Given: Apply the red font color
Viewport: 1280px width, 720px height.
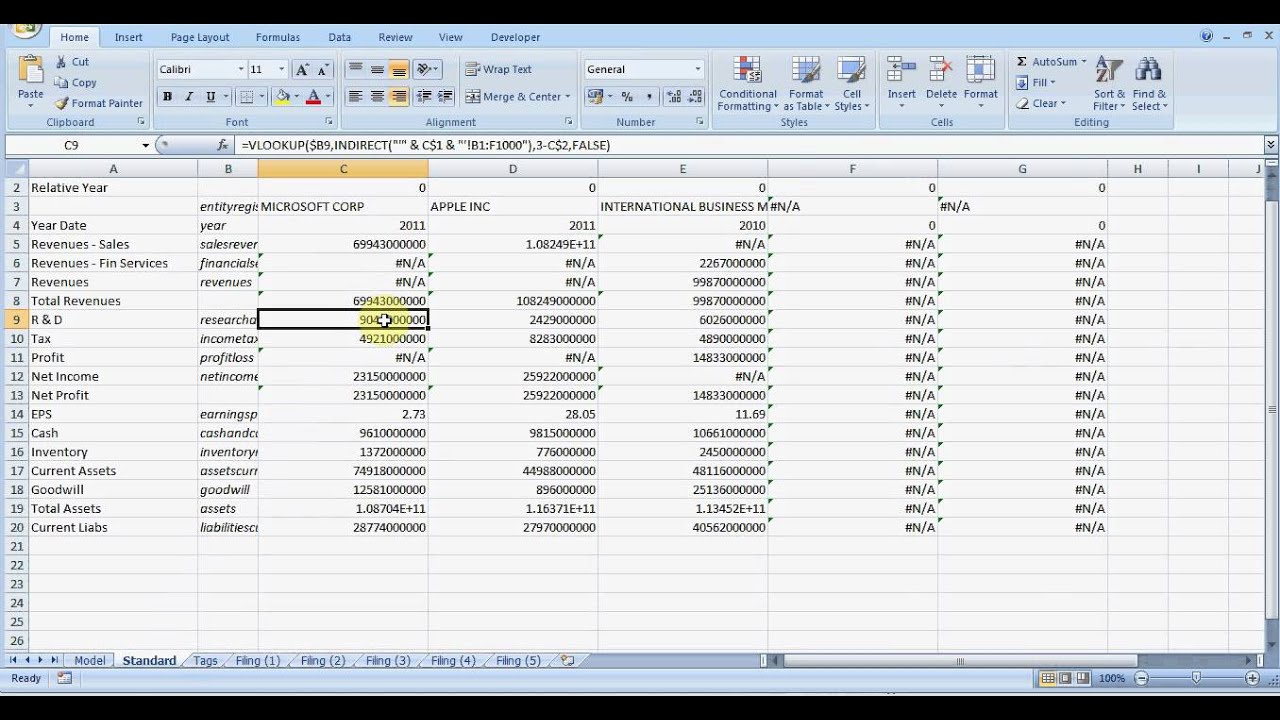Looking at the screenshot, I should click(x=313, y=97).
